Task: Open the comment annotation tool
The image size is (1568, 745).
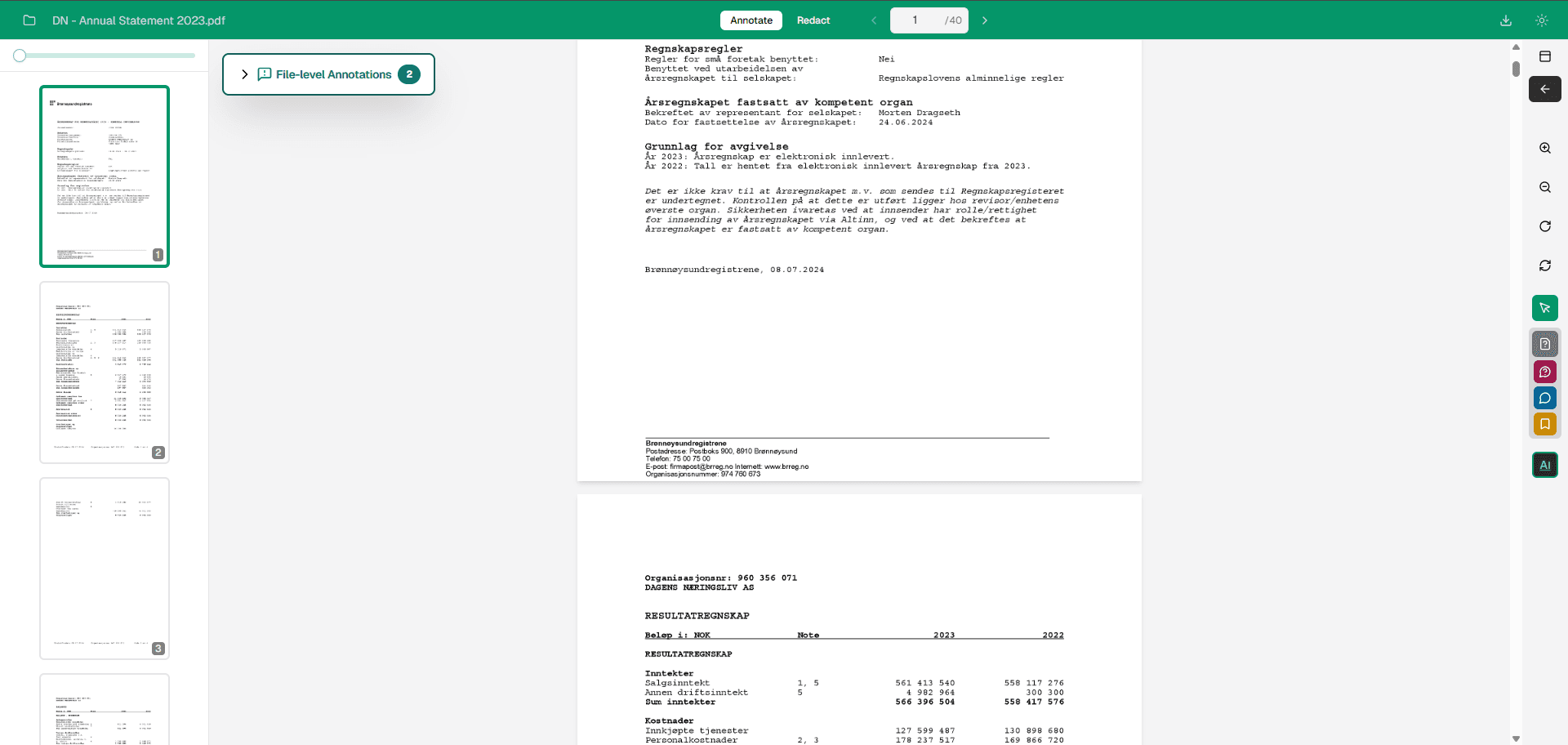Action: pyautogui.click(x=1545, y=398)
